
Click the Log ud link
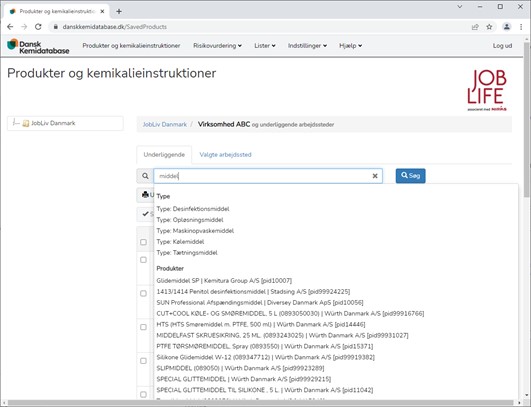[502, 46]
